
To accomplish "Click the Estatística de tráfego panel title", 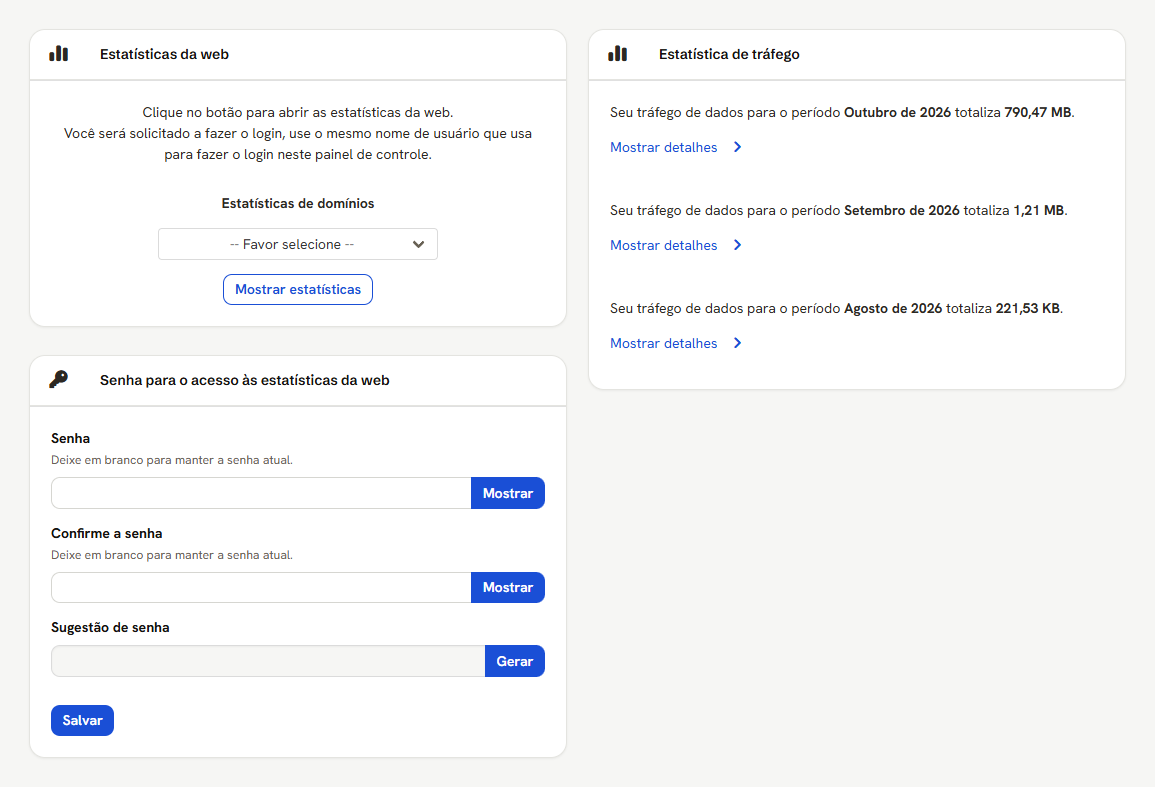I will (729, 54).
